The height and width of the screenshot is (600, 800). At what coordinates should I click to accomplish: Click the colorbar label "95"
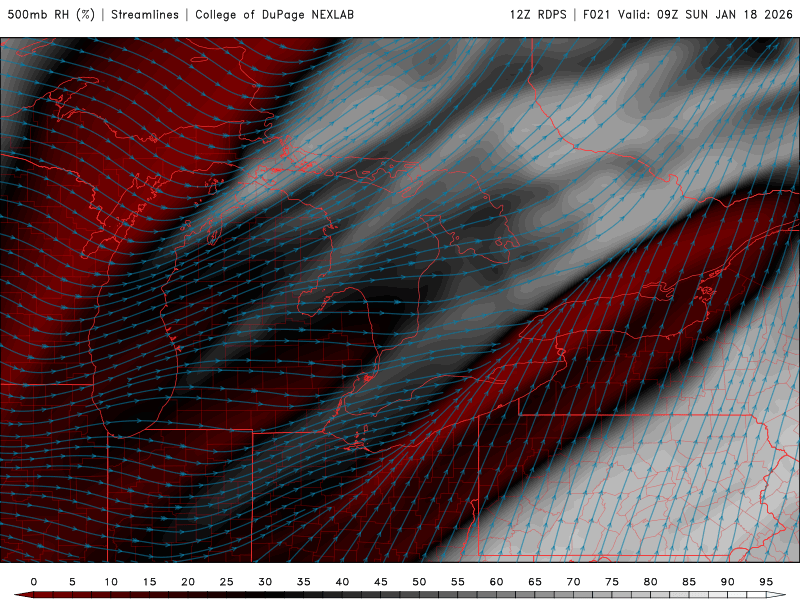coord(766,582)
